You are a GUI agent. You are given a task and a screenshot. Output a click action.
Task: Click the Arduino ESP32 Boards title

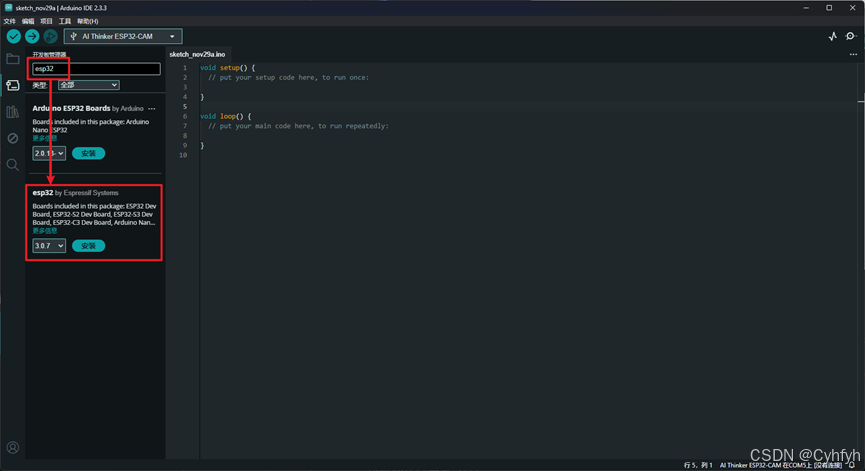(x=71, y=109)
